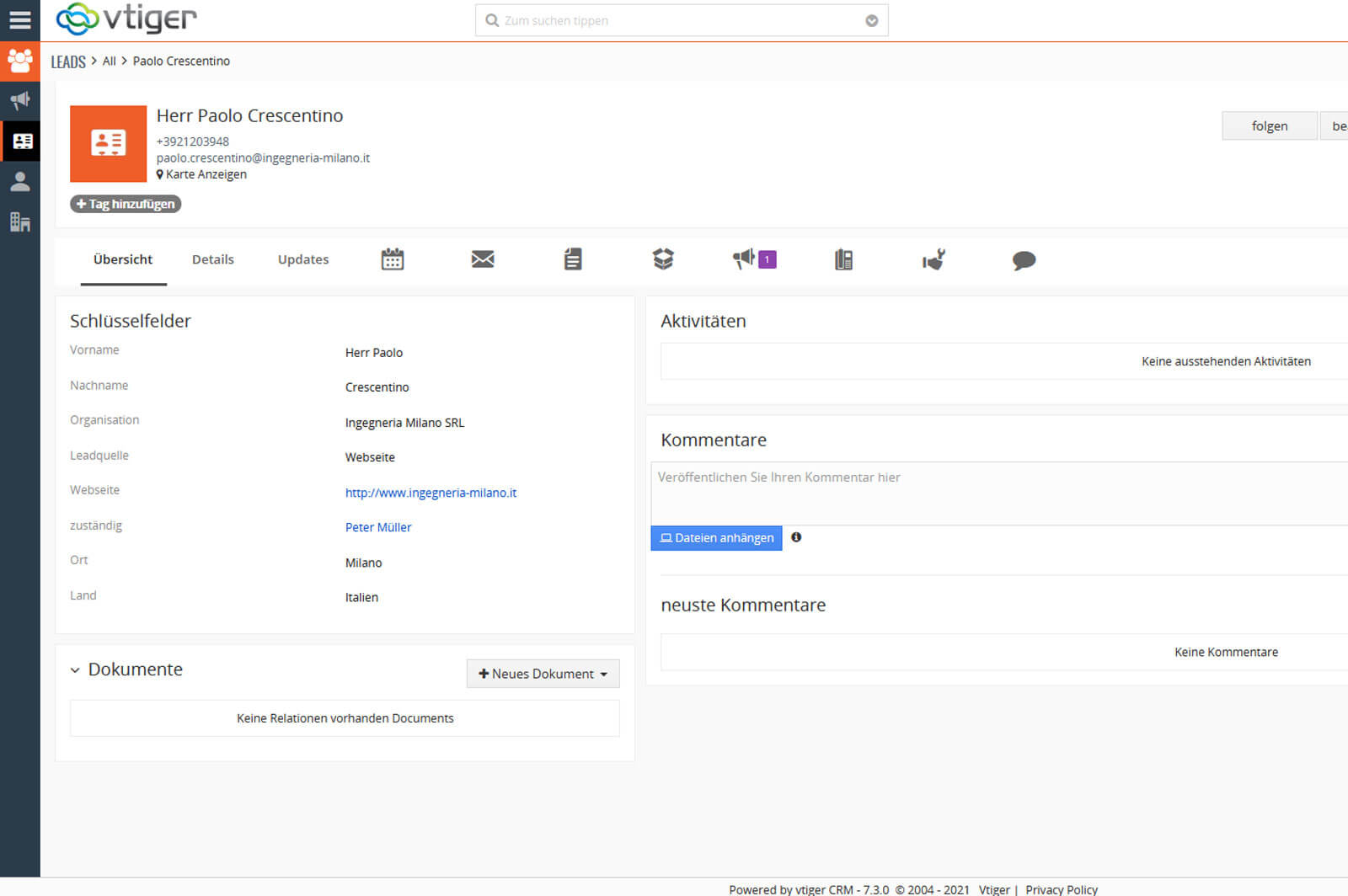Open the ingegneria-milano.it website link
Image resolution: width=1348 pixels, height=896 pixels.
(431, 493)
